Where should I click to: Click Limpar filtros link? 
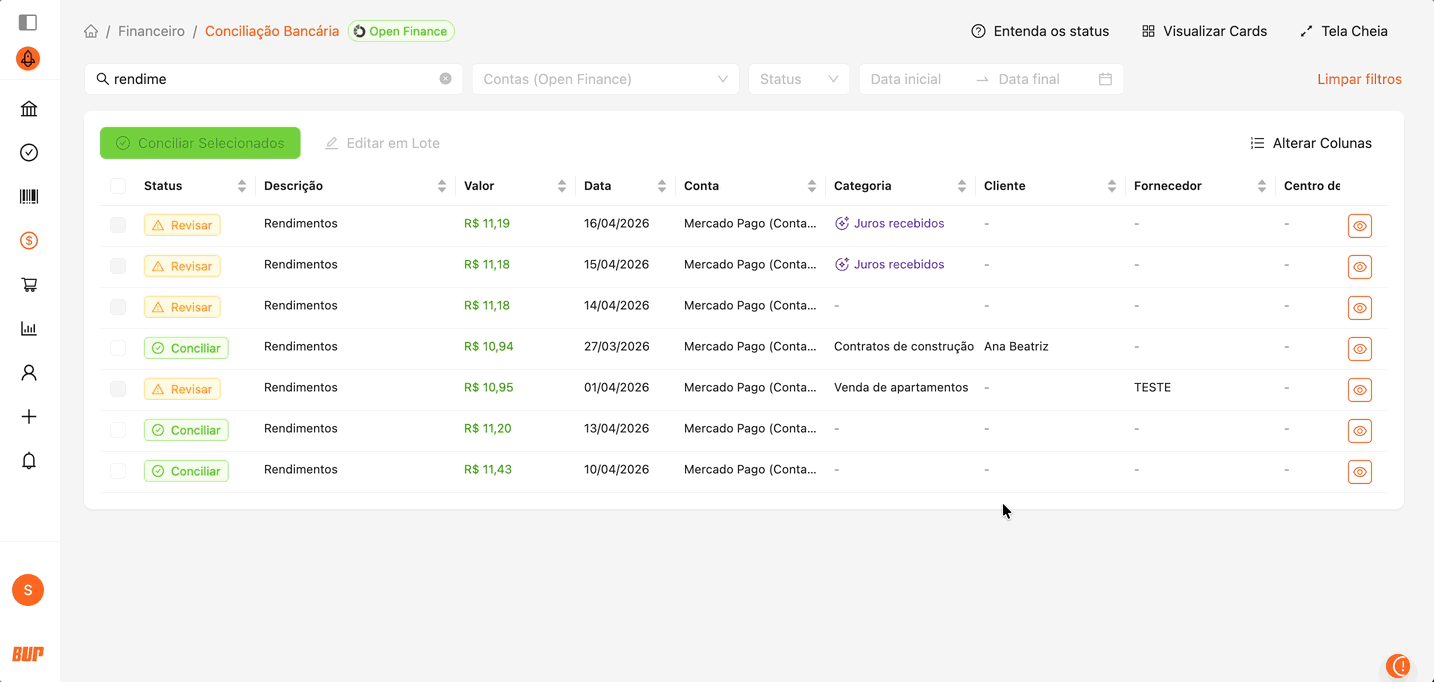coord(1359,79)
